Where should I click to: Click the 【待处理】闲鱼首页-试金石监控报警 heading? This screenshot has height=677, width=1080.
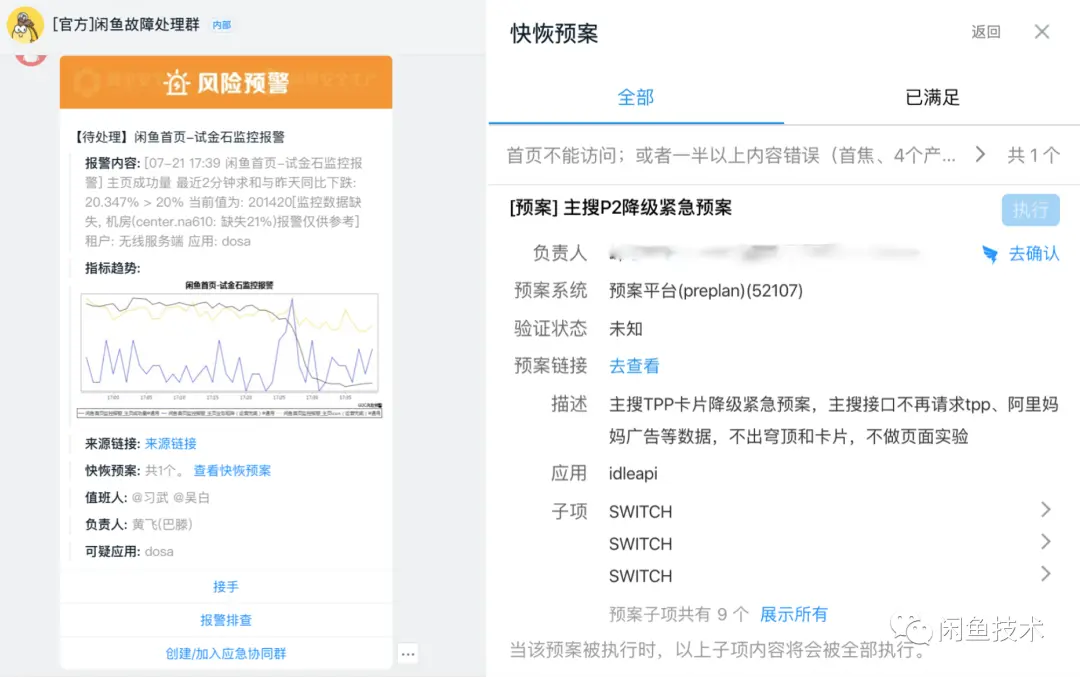tap(179, 136)
